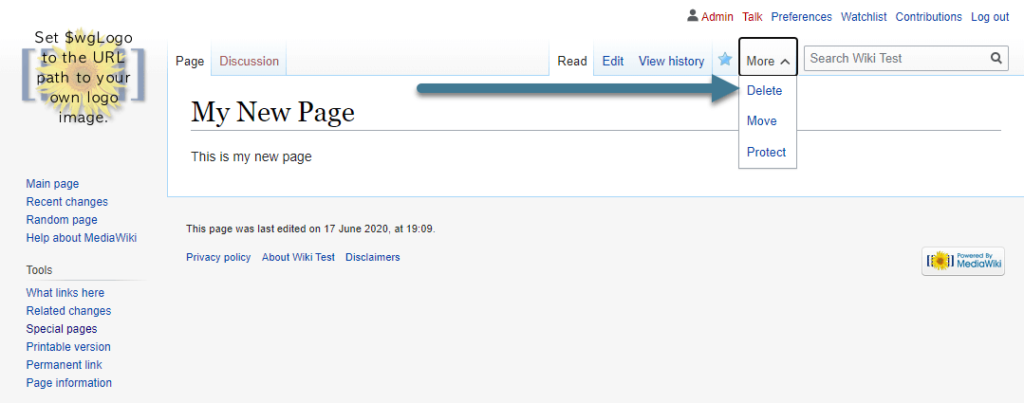Click inside the Search Wiki Test field
The width and height of the screenshot is (1024, 403).
895,59
